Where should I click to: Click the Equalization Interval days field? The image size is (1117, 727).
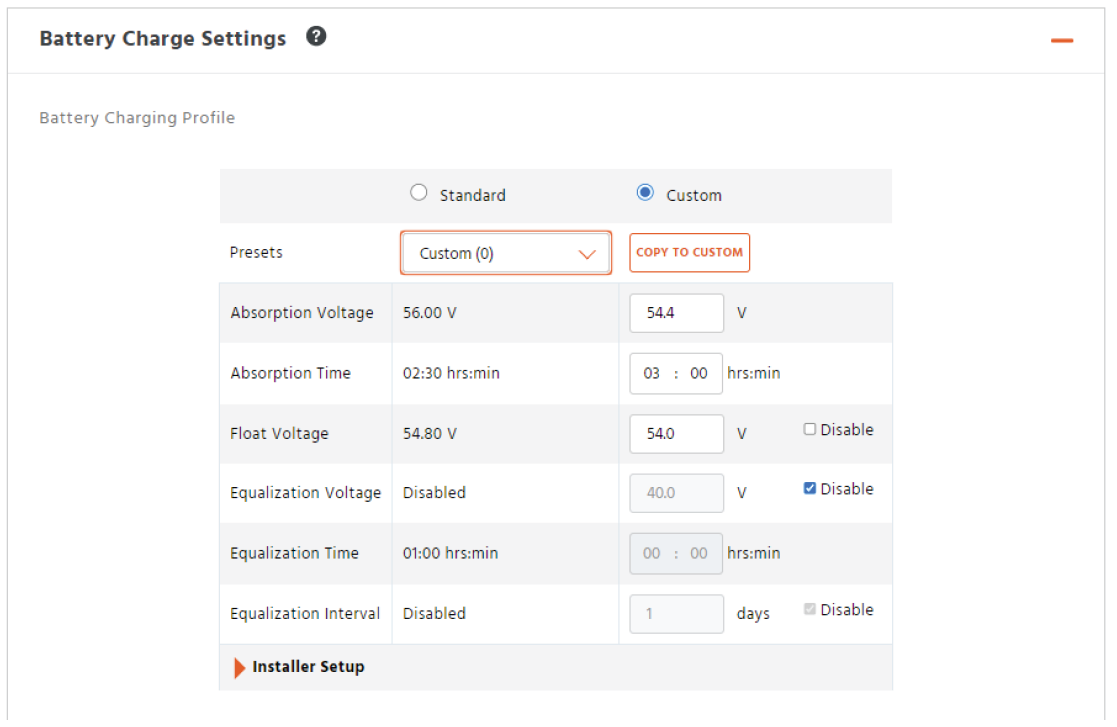click(x=676, y=614)
